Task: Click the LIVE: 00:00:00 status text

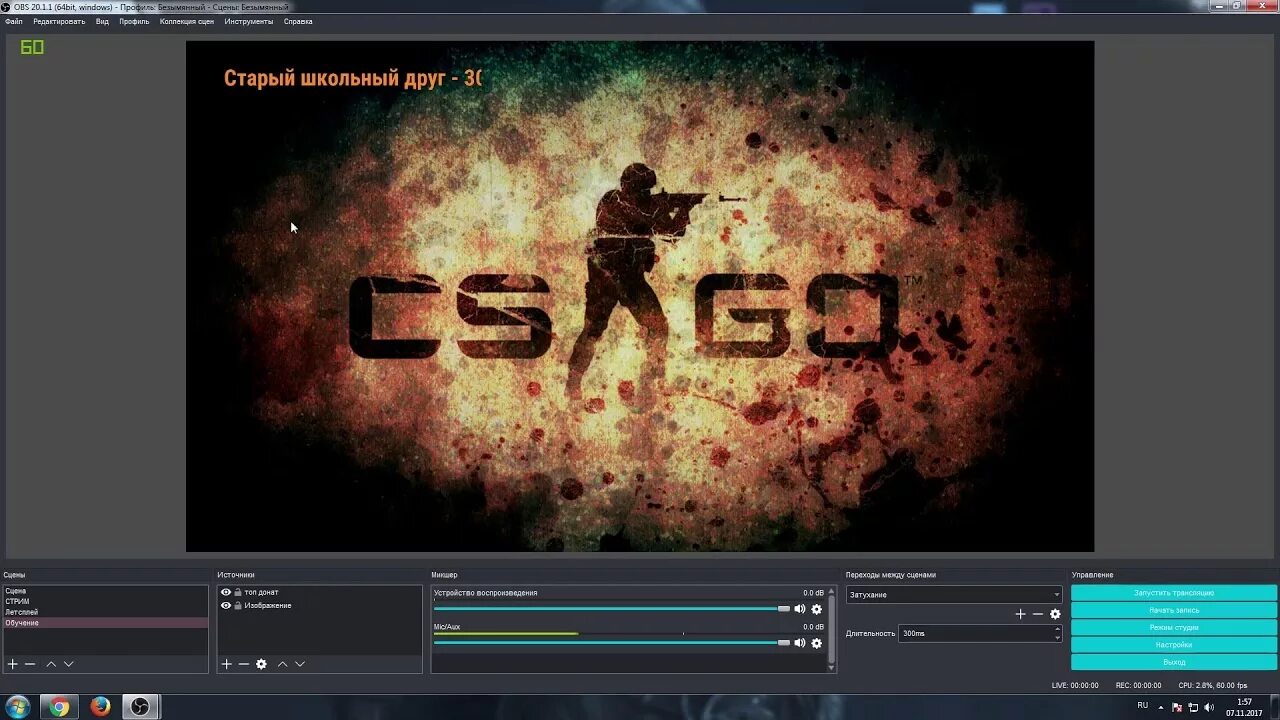Action: coord(1075,685)
